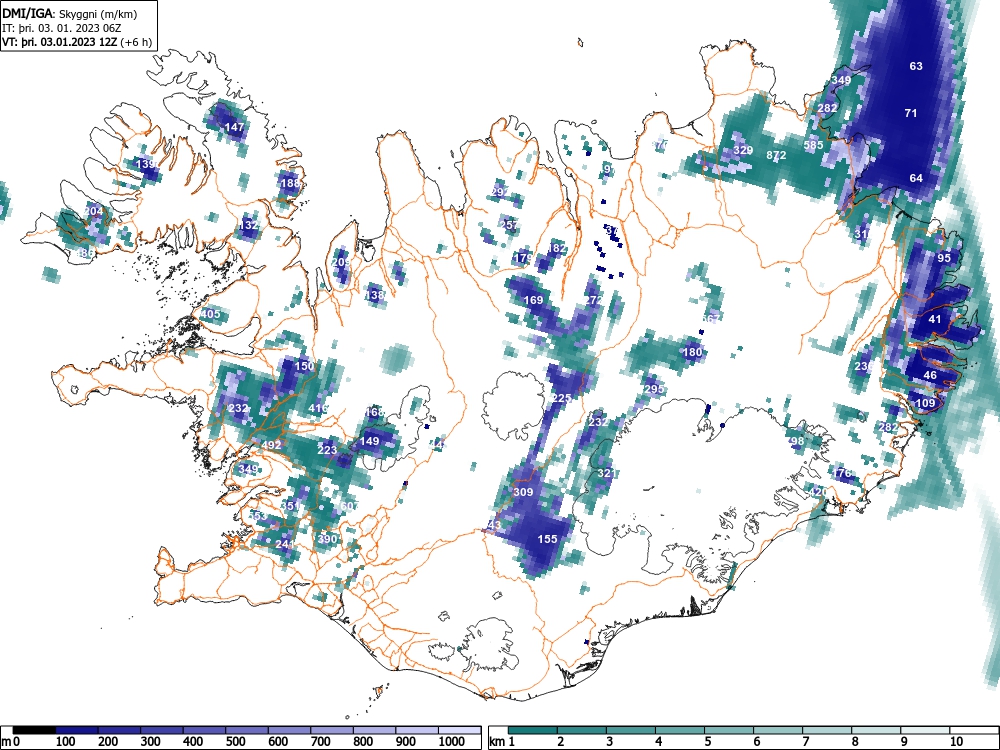Click the visibility value 223 on the map
This screenshot has width=1000, height=750.
click(327, 450)
